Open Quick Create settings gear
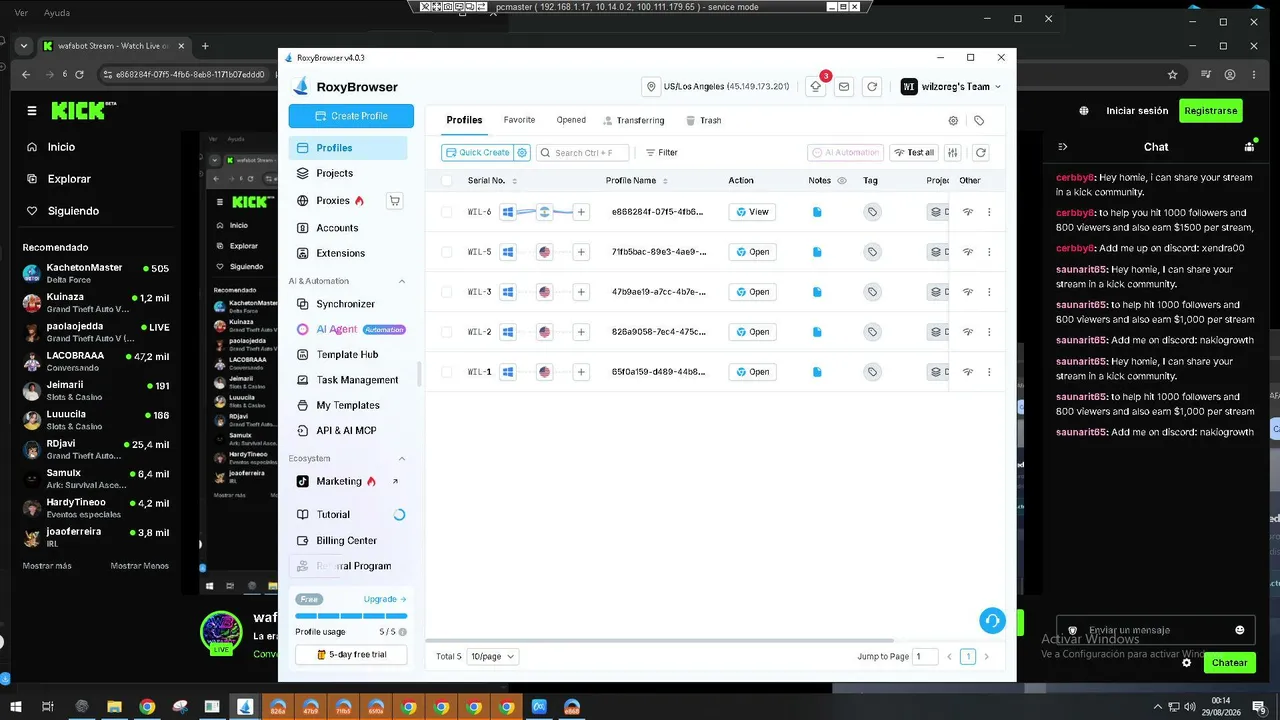 click(x=522, y=152)
